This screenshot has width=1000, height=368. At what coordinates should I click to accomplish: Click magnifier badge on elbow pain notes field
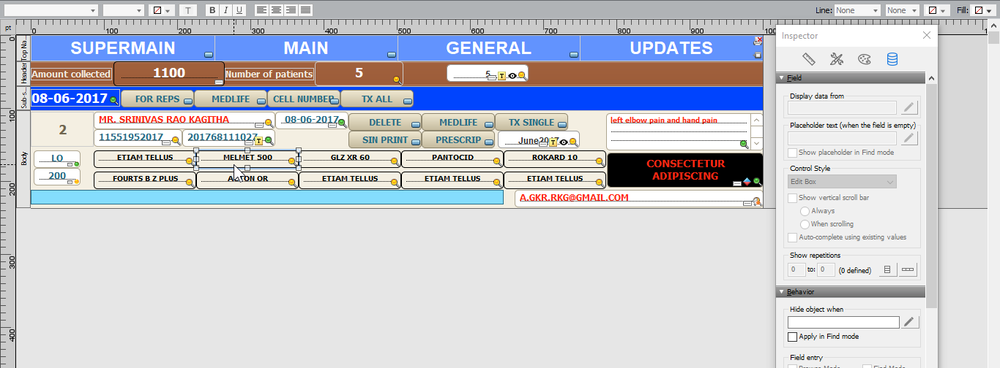(744, 144)
